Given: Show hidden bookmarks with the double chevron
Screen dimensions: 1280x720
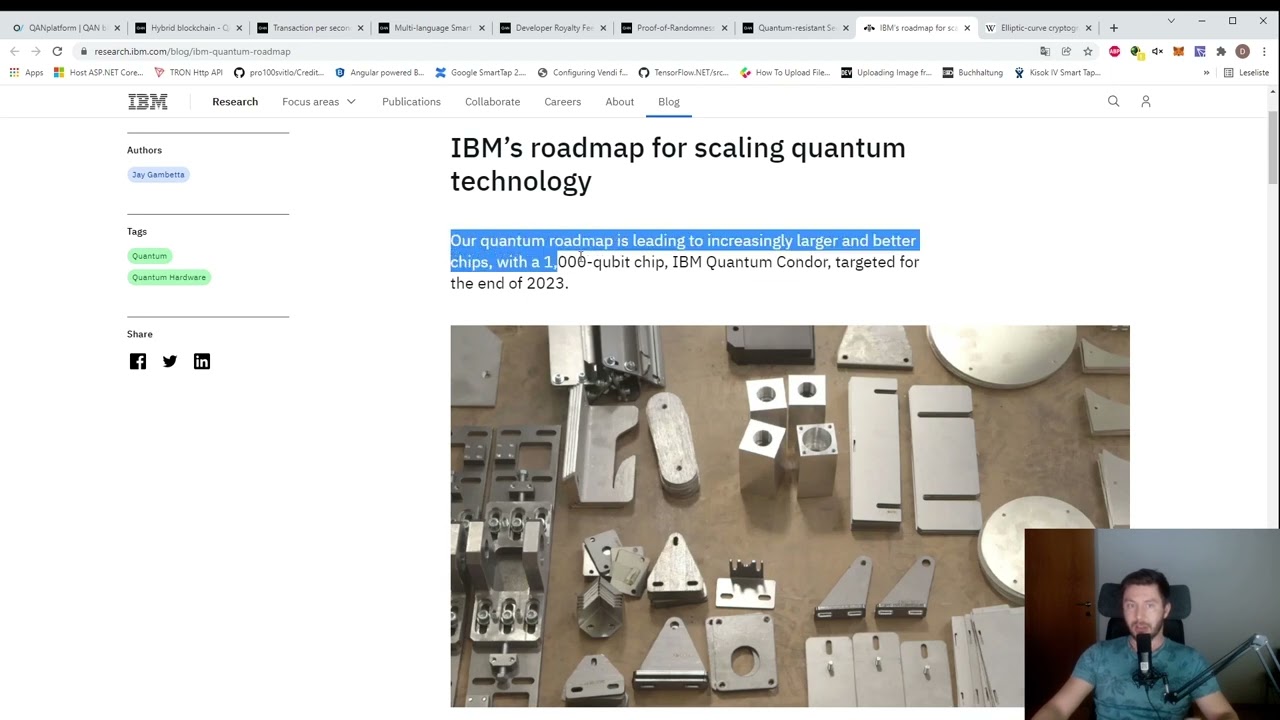Looking at the screenshot, I should (1206, 72).
